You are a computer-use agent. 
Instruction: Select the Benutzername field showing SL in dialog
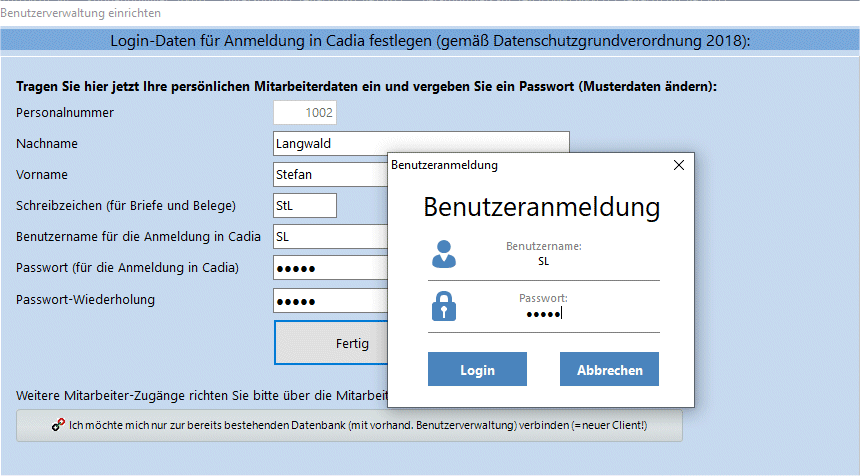(544, 262)
